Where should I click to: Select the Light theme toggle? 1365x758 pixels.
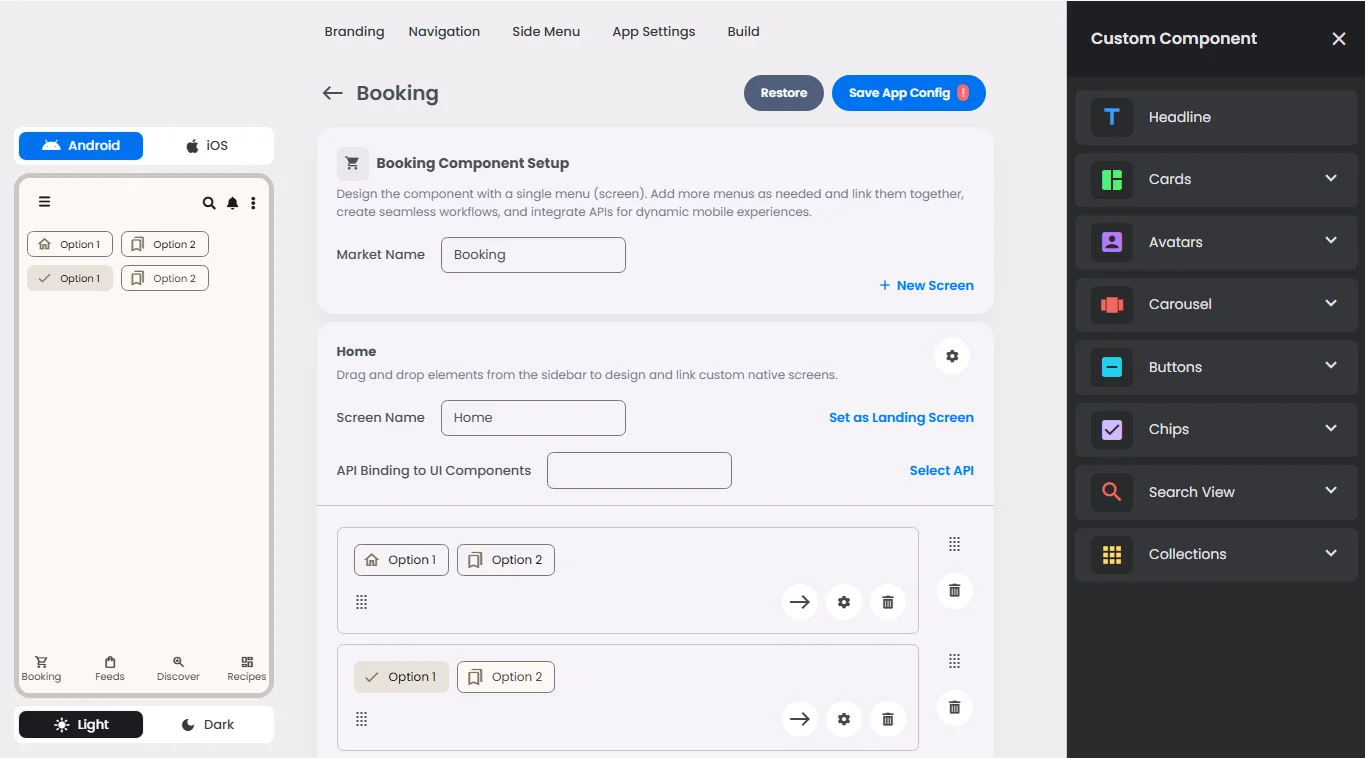pyautogui.click(x=81, y=725)
